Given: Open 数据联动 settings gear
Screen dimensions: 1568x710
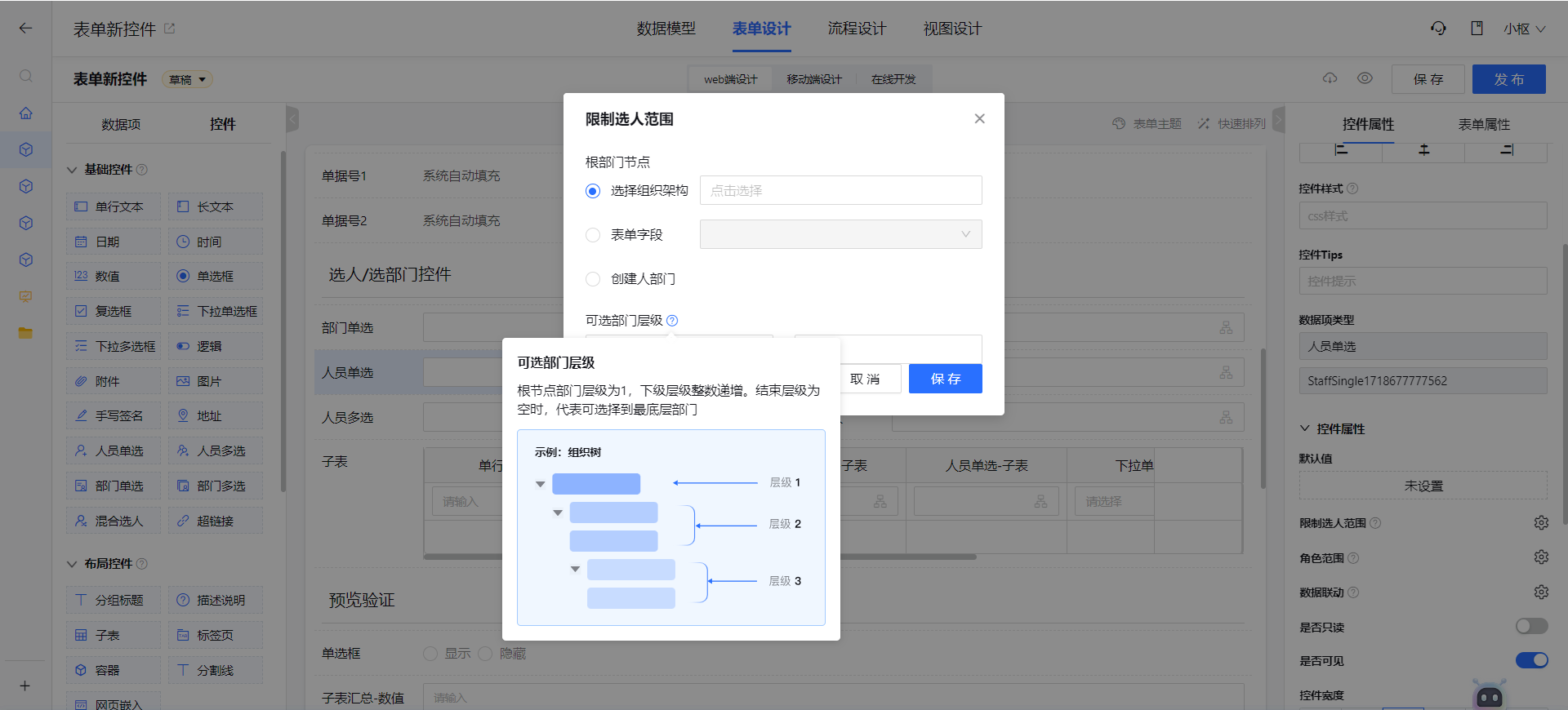Looking at the screenshot, I should click(1541, 592).
